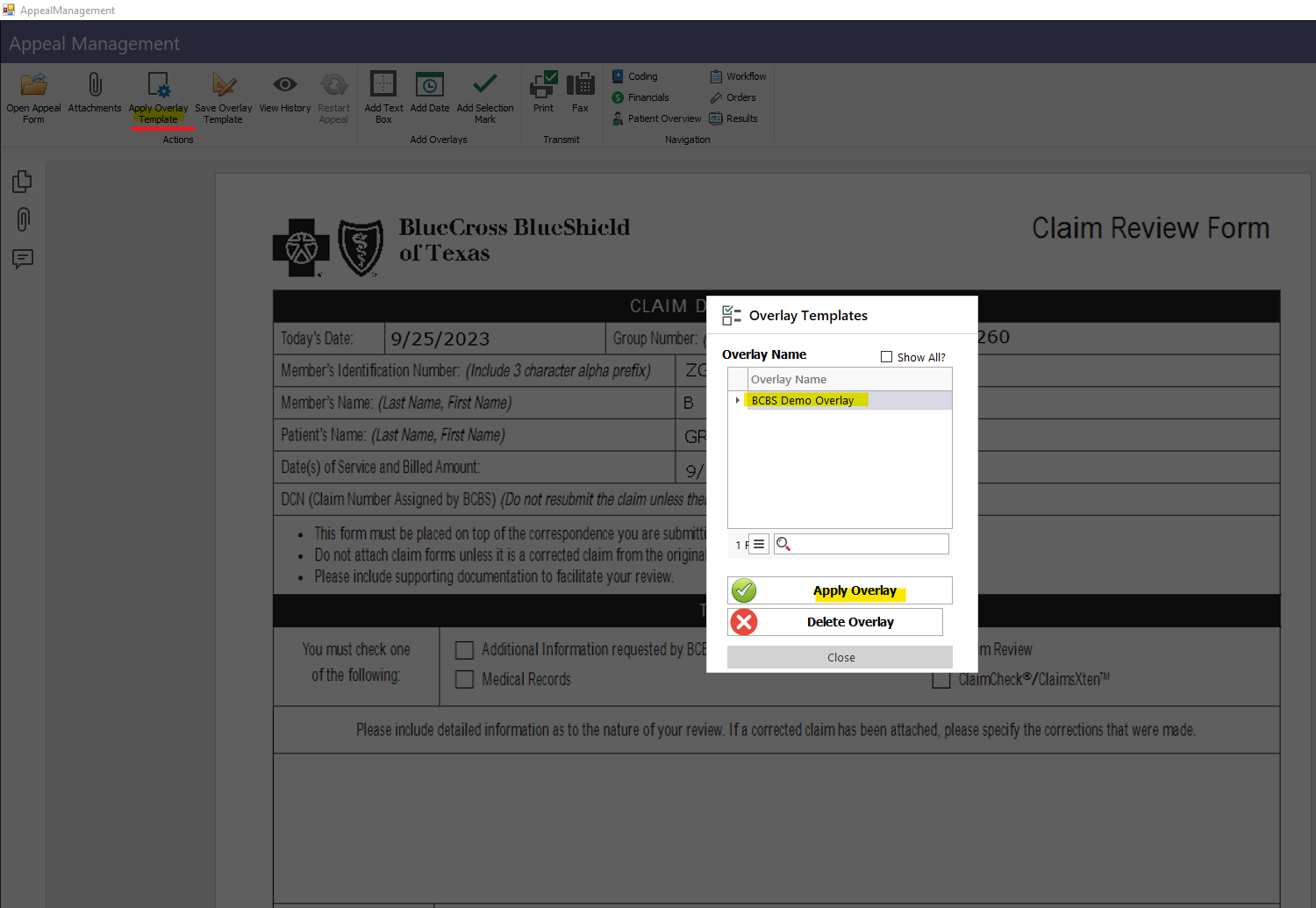Image resolution: width=1316 pixels, height=908 pixels.
Task: Select the BCBS Demo Overlay row
Action: tap(840, 400)
